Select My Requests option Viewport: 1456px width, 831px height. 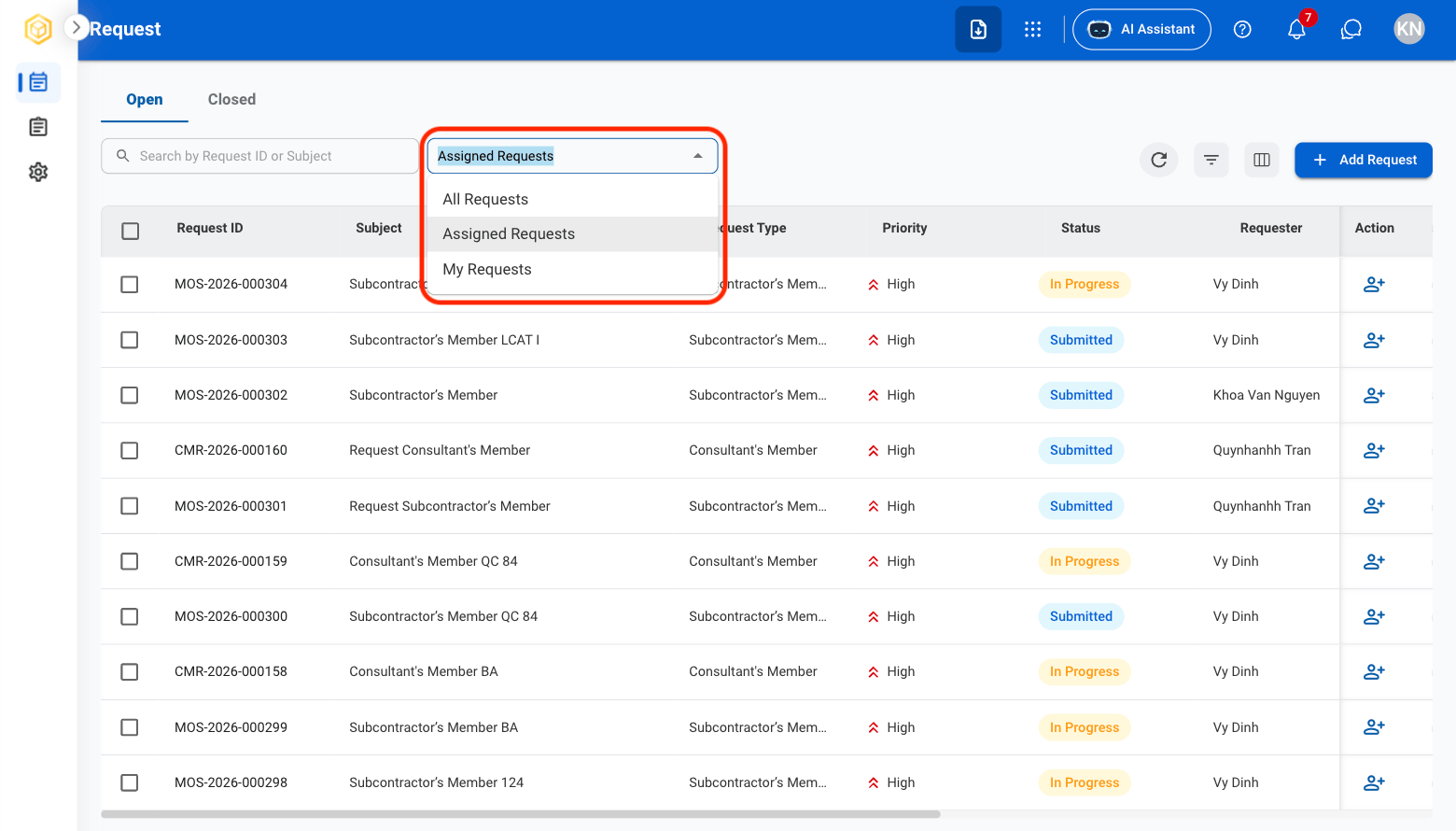click(572, 269)
